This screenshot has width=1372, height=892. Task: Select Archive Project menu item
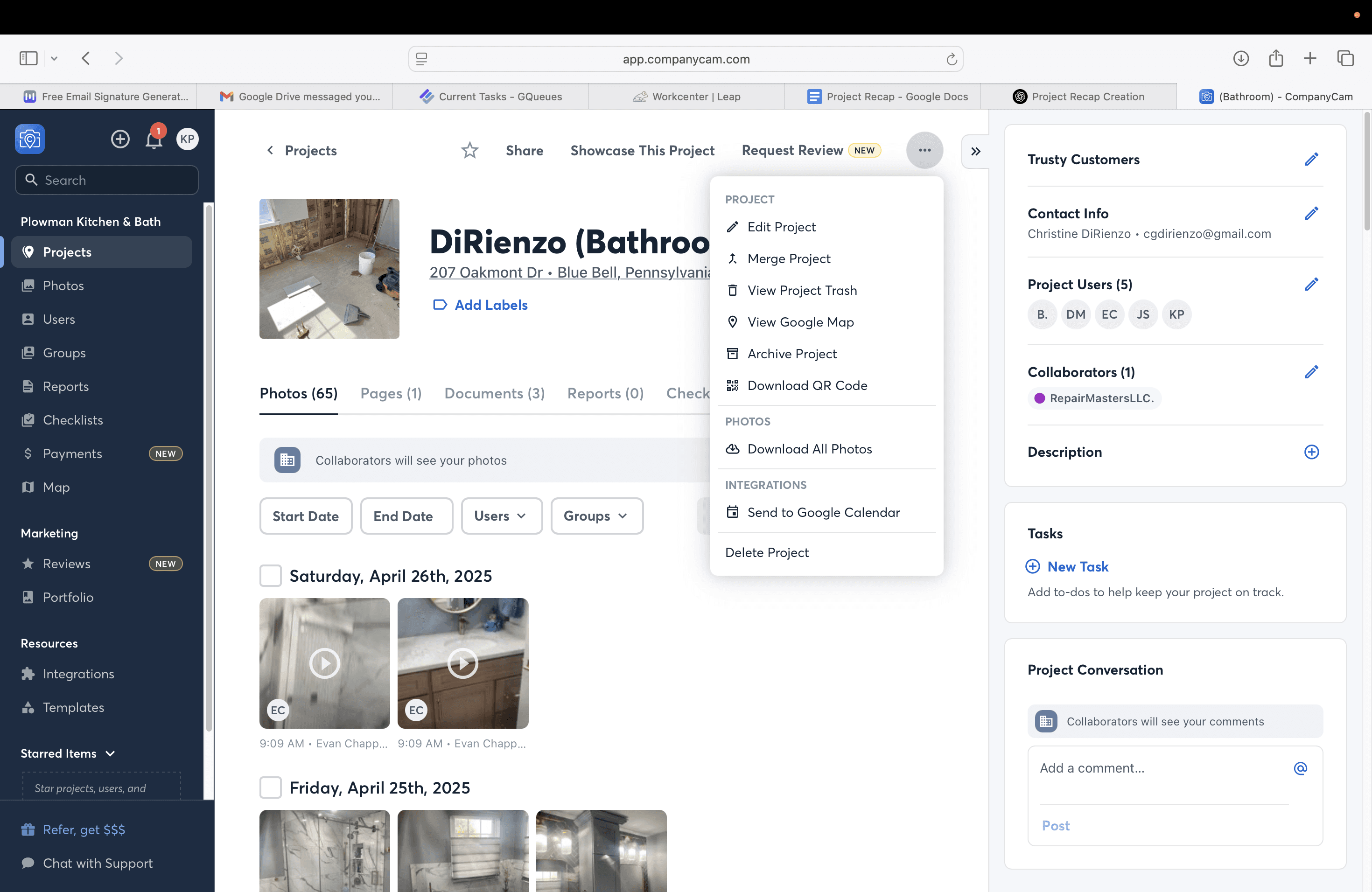826,354
